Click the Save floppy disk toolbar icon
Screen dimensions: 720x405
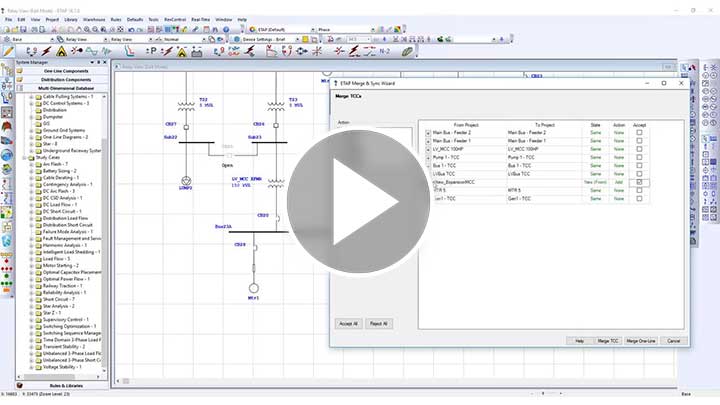click(23, 29)
